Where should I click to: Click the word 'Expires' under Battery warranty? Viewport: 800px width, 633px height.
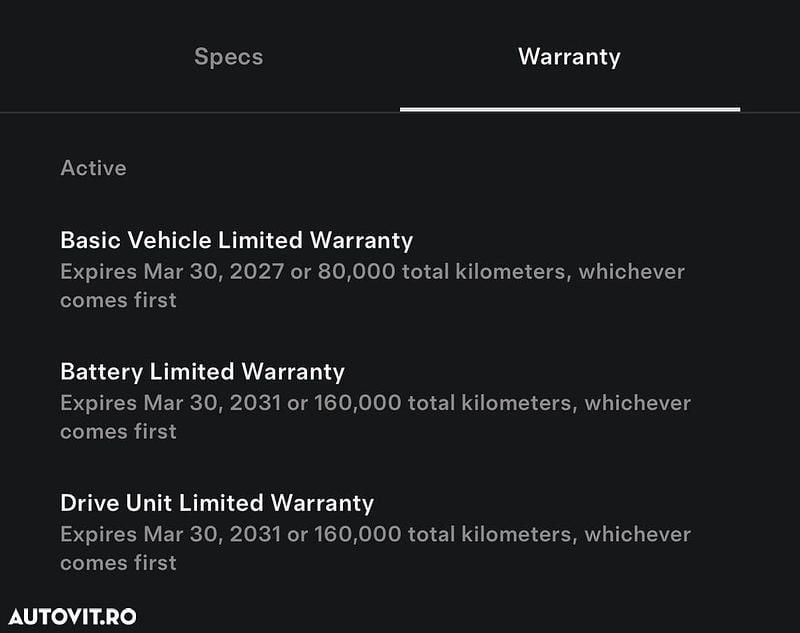coord(97,403)
